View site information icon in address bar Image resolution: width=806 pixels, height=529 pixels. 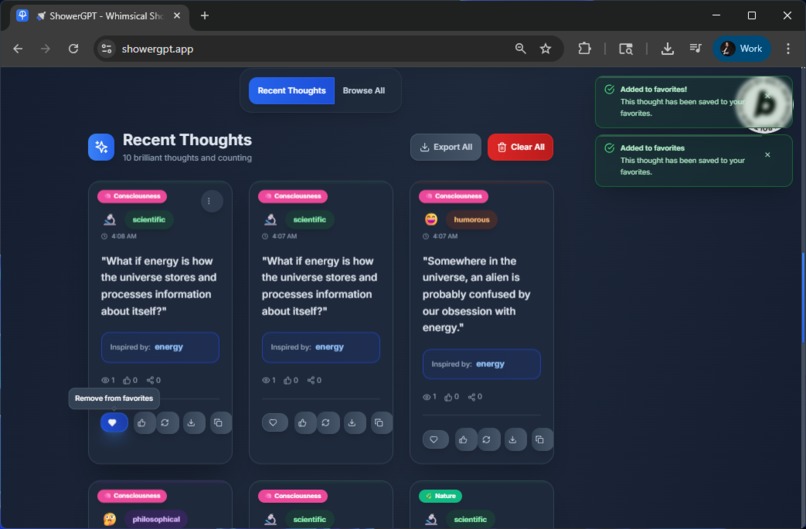pos(106,49)
